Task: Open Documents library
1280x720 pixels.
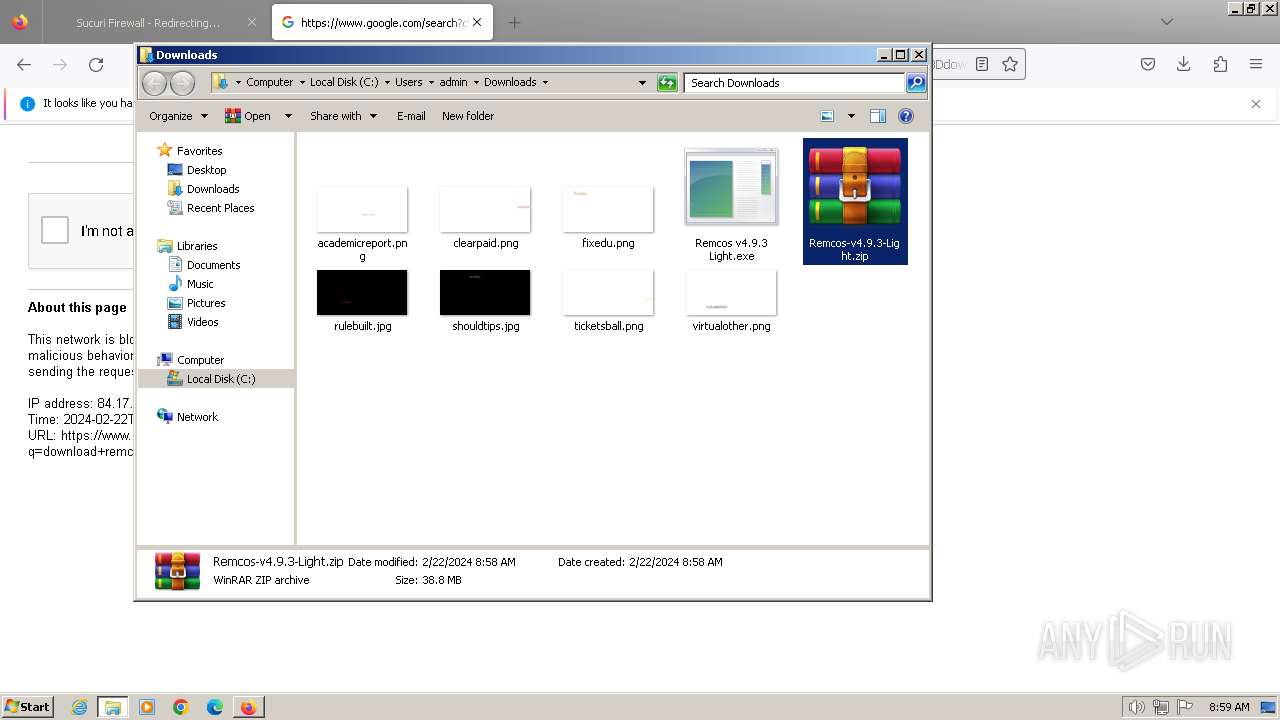Action: click(213, 265)
